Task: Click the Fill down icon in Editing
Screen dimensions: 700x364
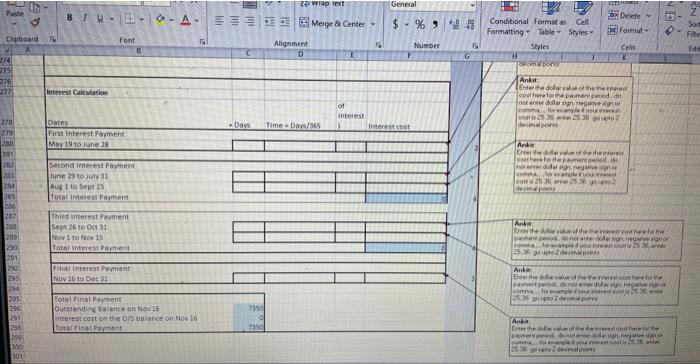Action: [x=672, y=16]
